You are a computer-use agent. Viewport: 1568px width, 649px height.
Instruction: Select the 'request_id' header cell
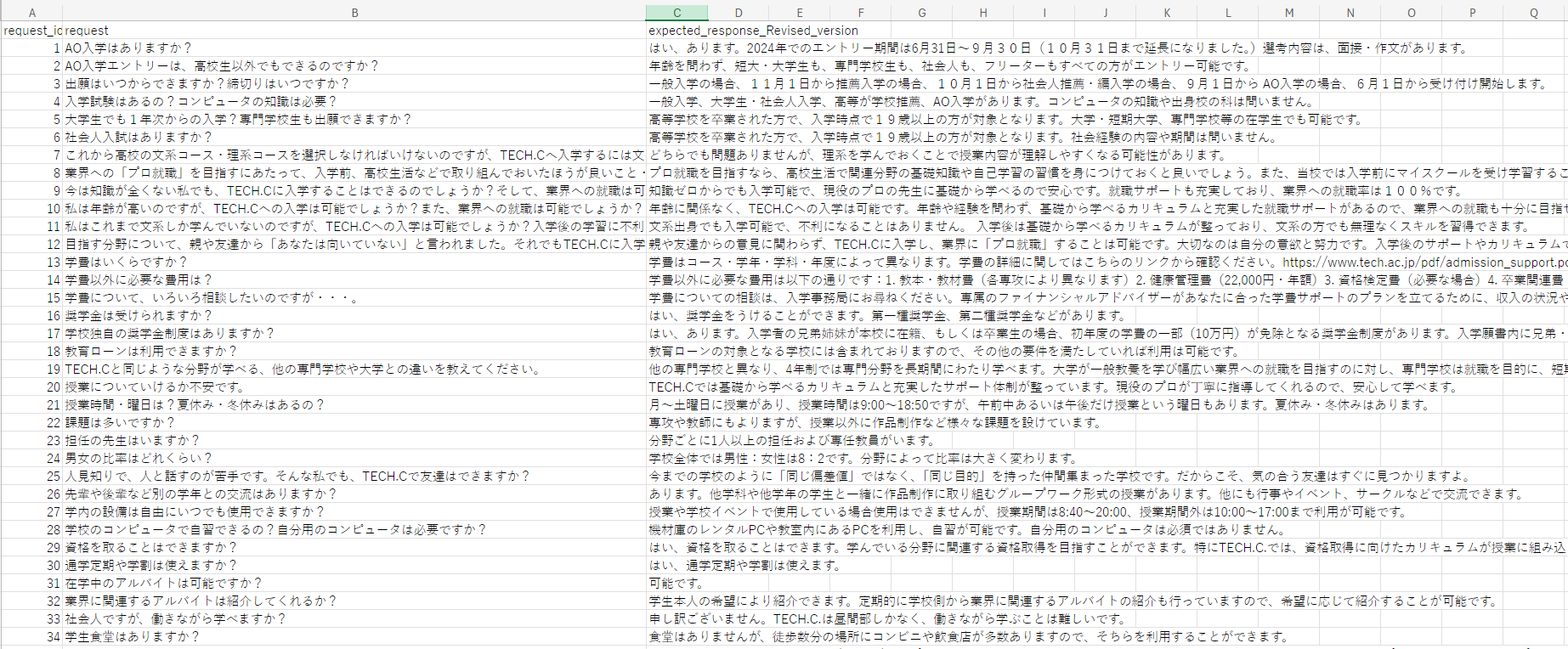pos(32,31)
